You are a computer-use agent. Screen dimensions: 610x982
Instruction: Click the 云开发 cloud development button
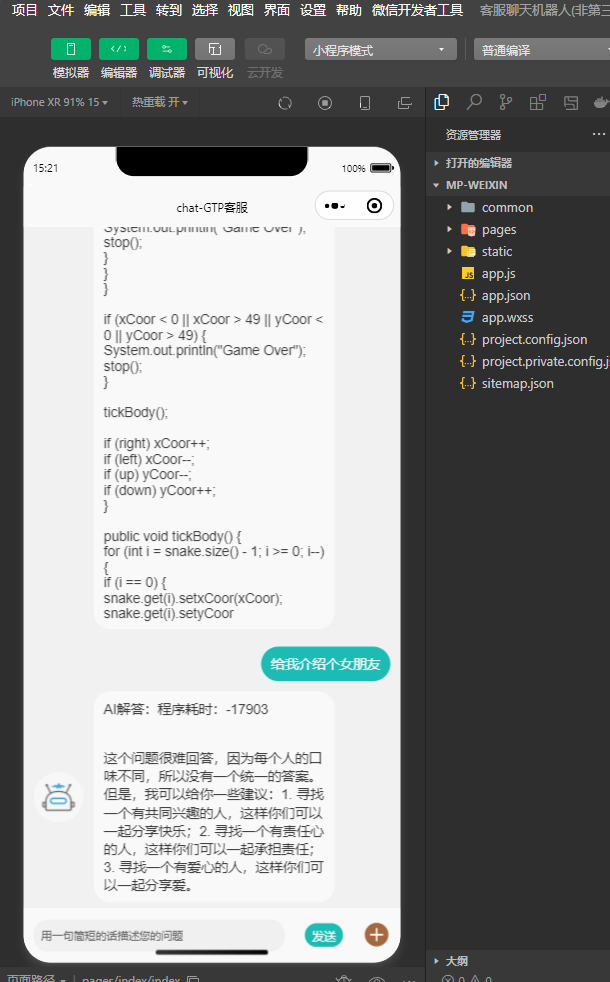point(265,49)
